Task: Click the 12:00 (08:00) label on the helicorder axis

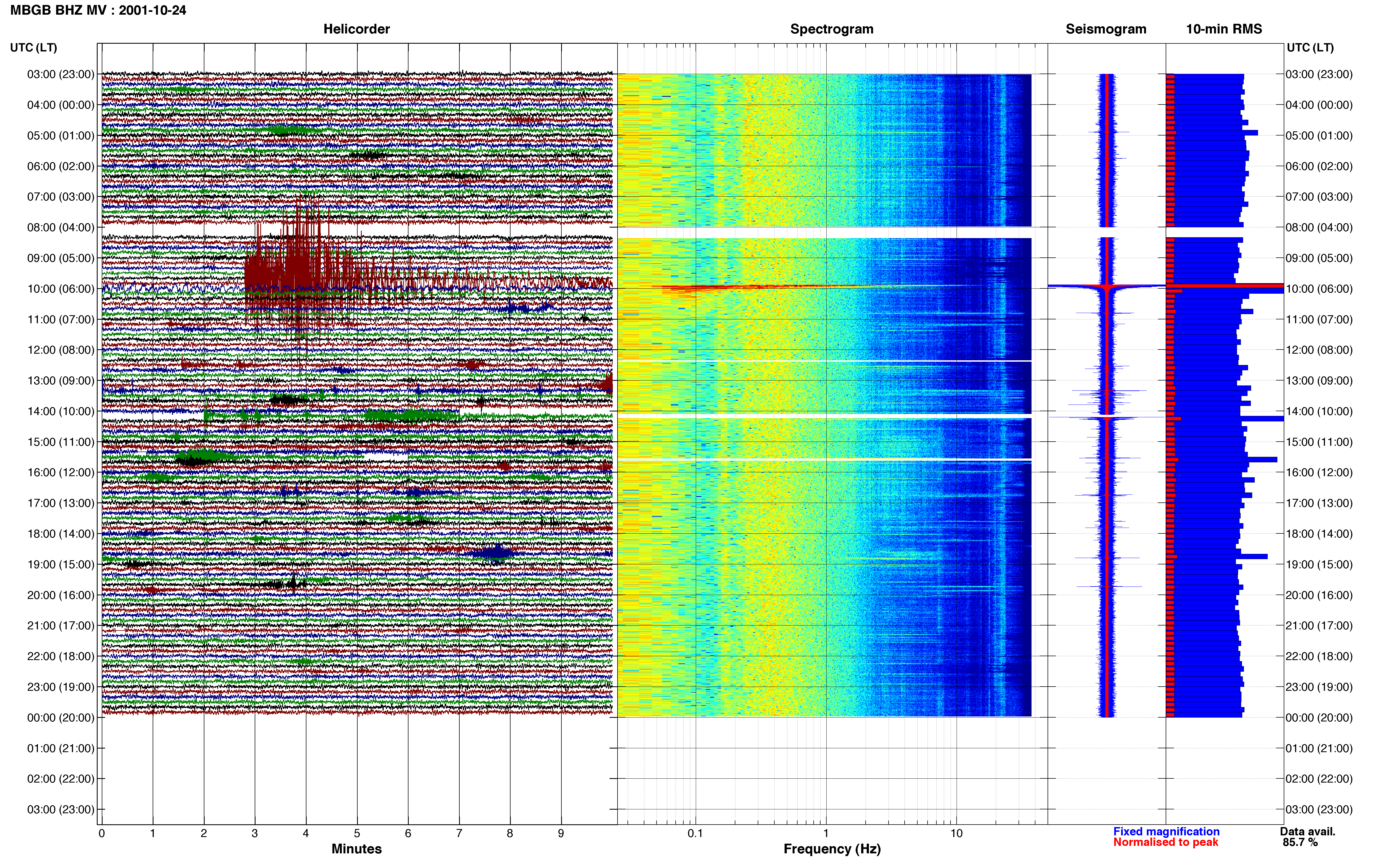Action: pyautogui.click(x=60, y=350)
